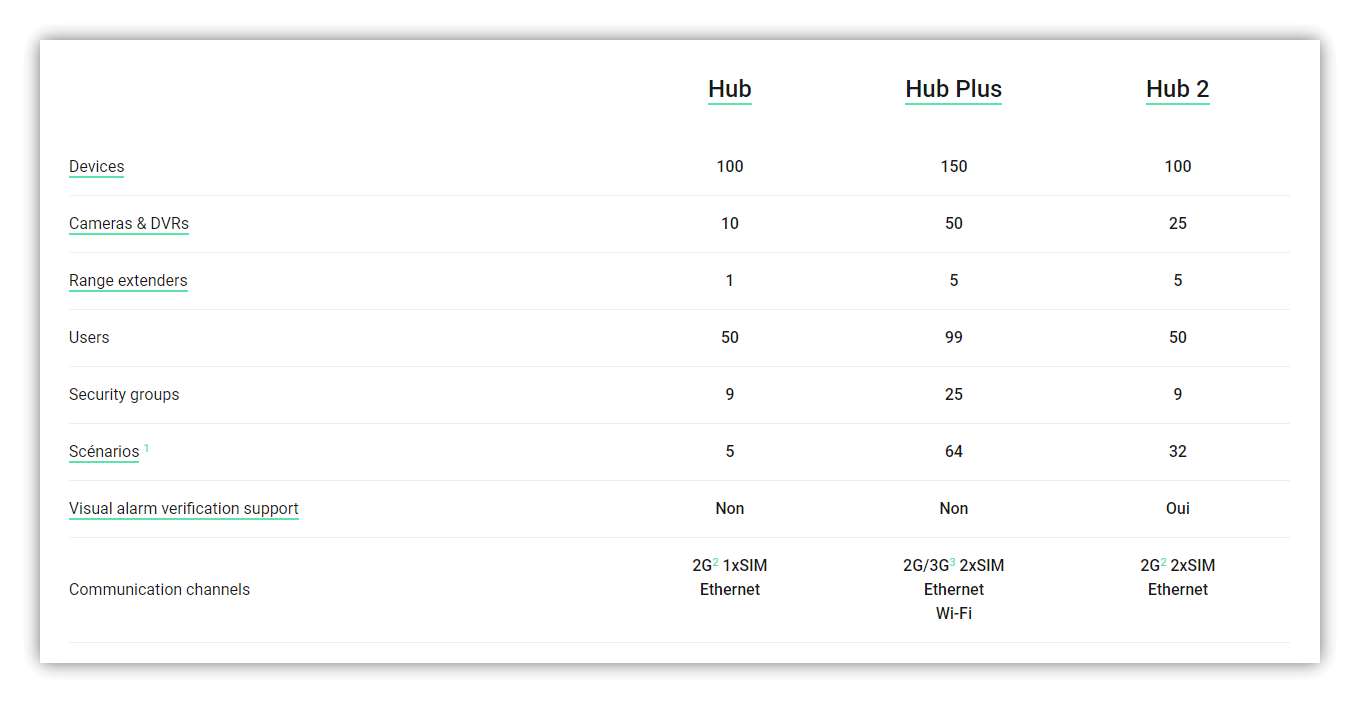
Task: Click Hub Plus scenarios value 64
Action: pyautogui.click(x=953, y=452)
